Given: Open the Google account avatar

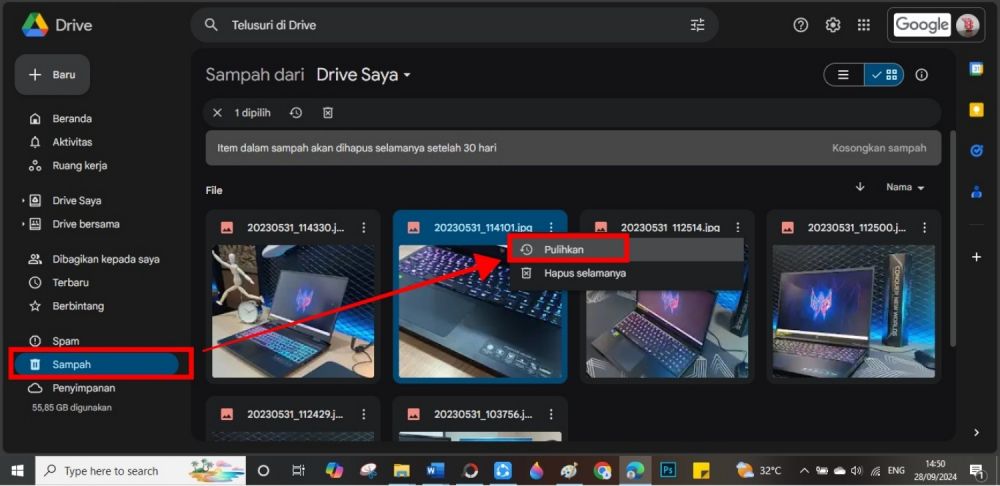Looking at the screenshot, I should tap(967, 26).
